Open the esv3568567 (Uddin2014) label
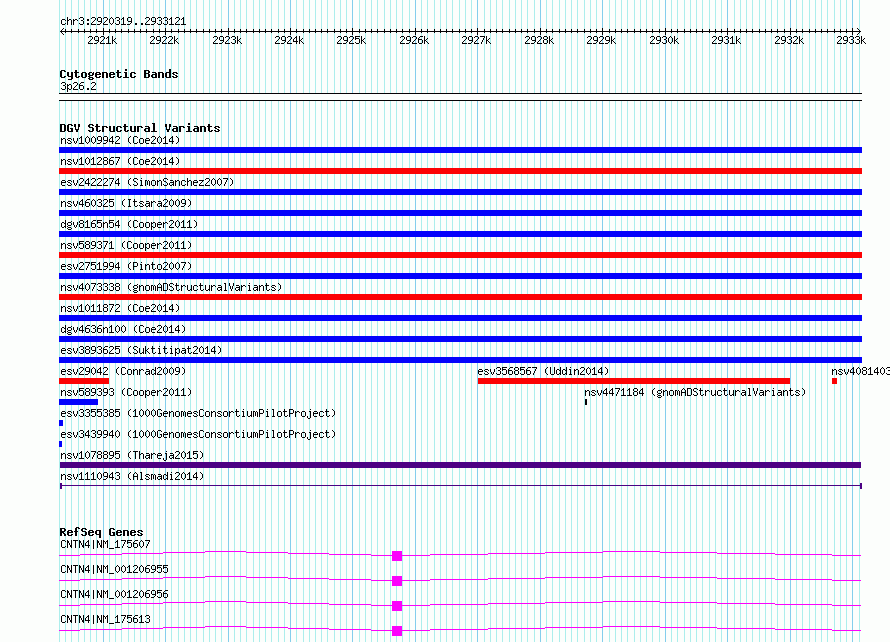The height and width of the screenshot is (642, 890). [543, 371]
